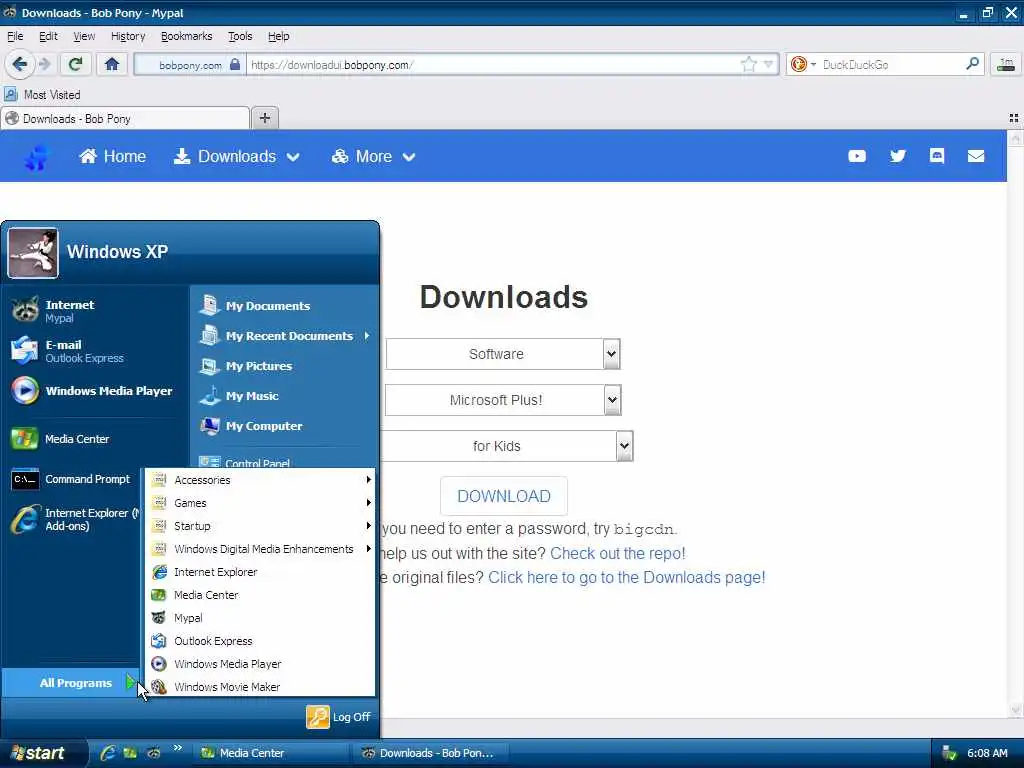Open the for Kids dropdown
Screen dimensions: 1024x768
click(x=507, y=446)
